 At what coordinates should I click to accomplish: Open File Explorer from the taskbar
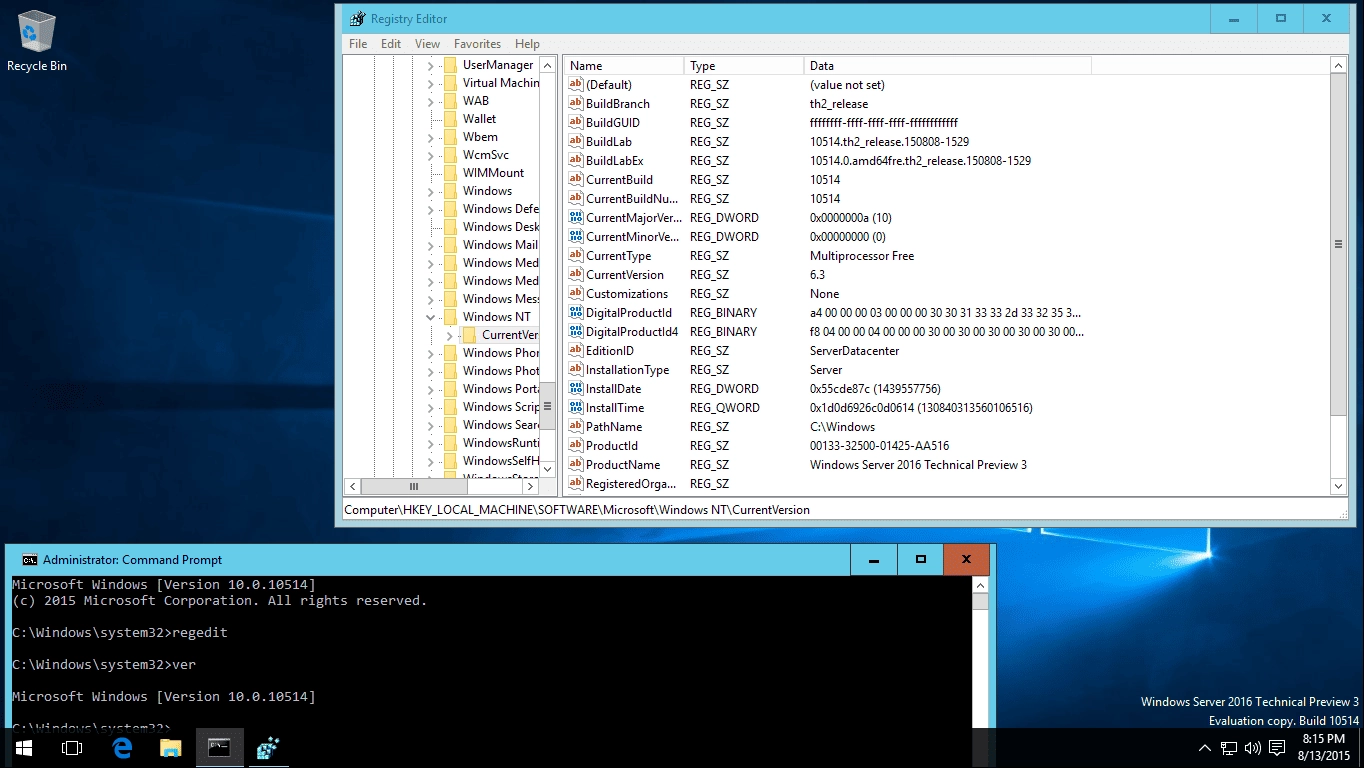171,748
